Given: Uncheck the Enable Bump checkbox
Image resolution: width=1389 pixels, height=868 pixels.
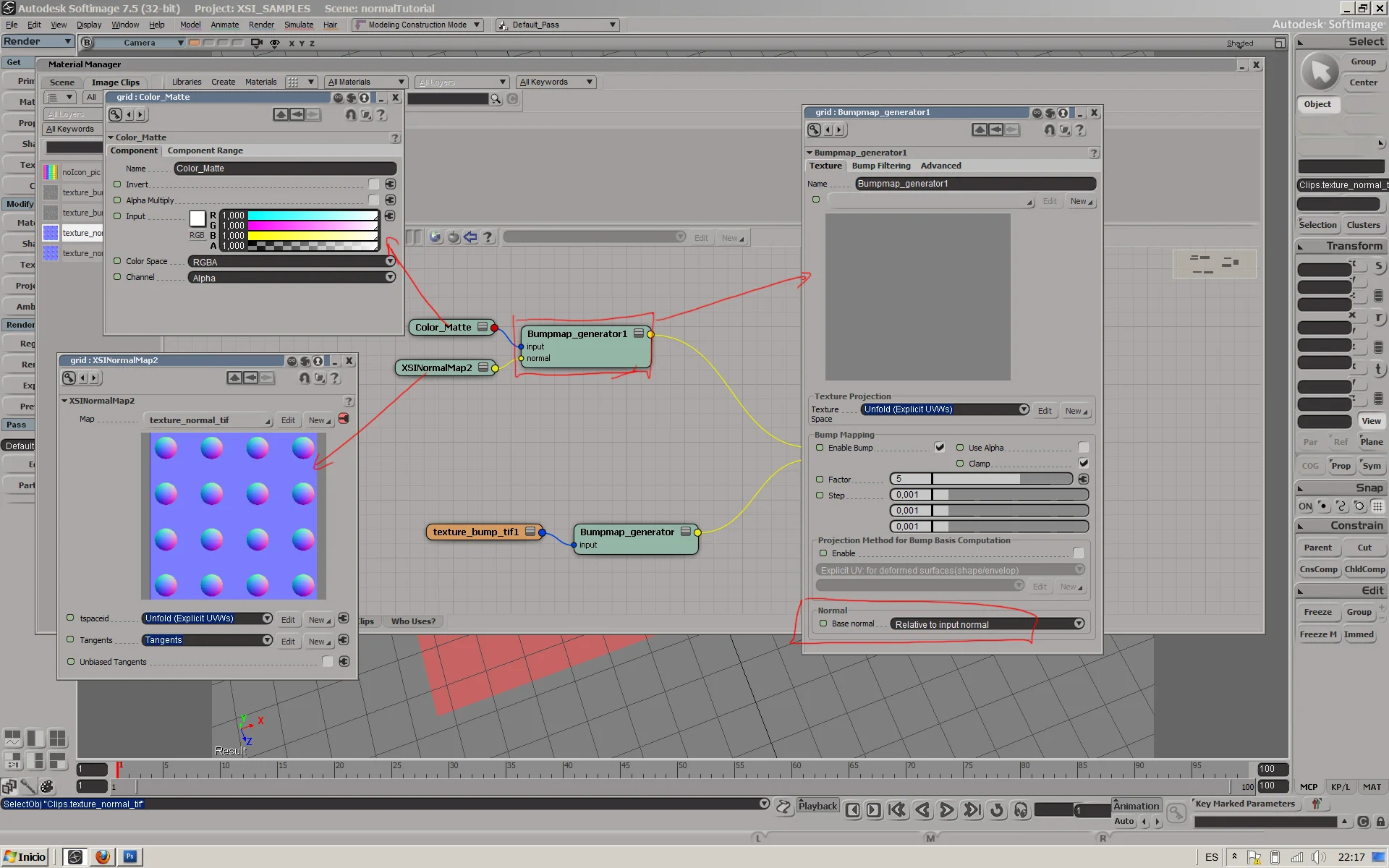Looking at the screenshot, I should 939,447.
